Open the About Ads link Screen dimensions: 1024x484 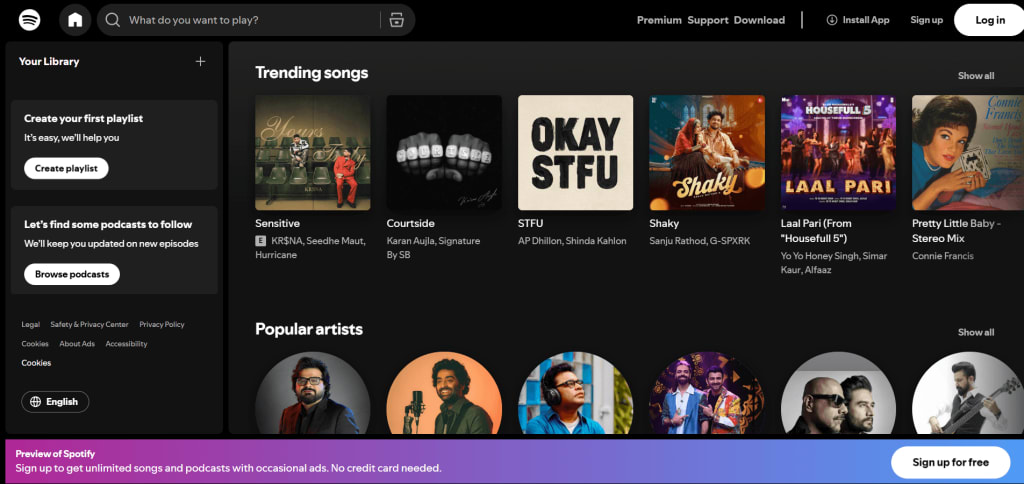click(77, 344)
